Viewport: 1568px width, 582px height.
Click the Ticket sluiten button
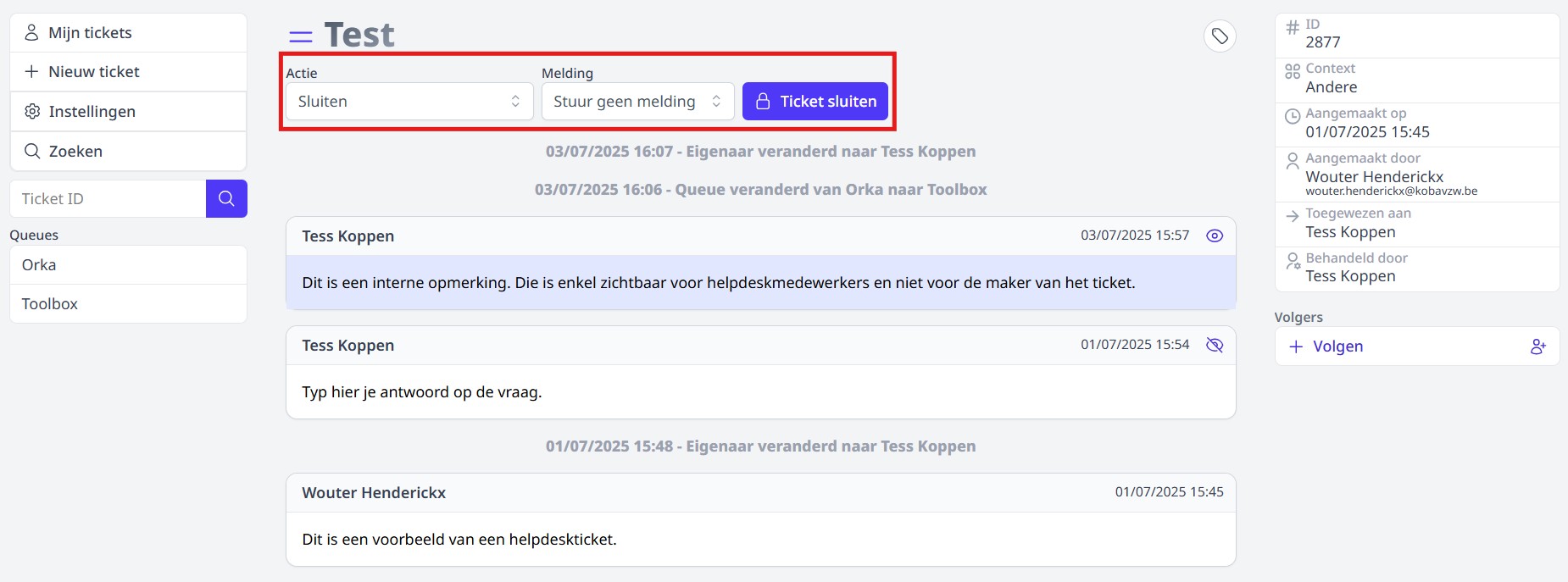tap(815, 101)
